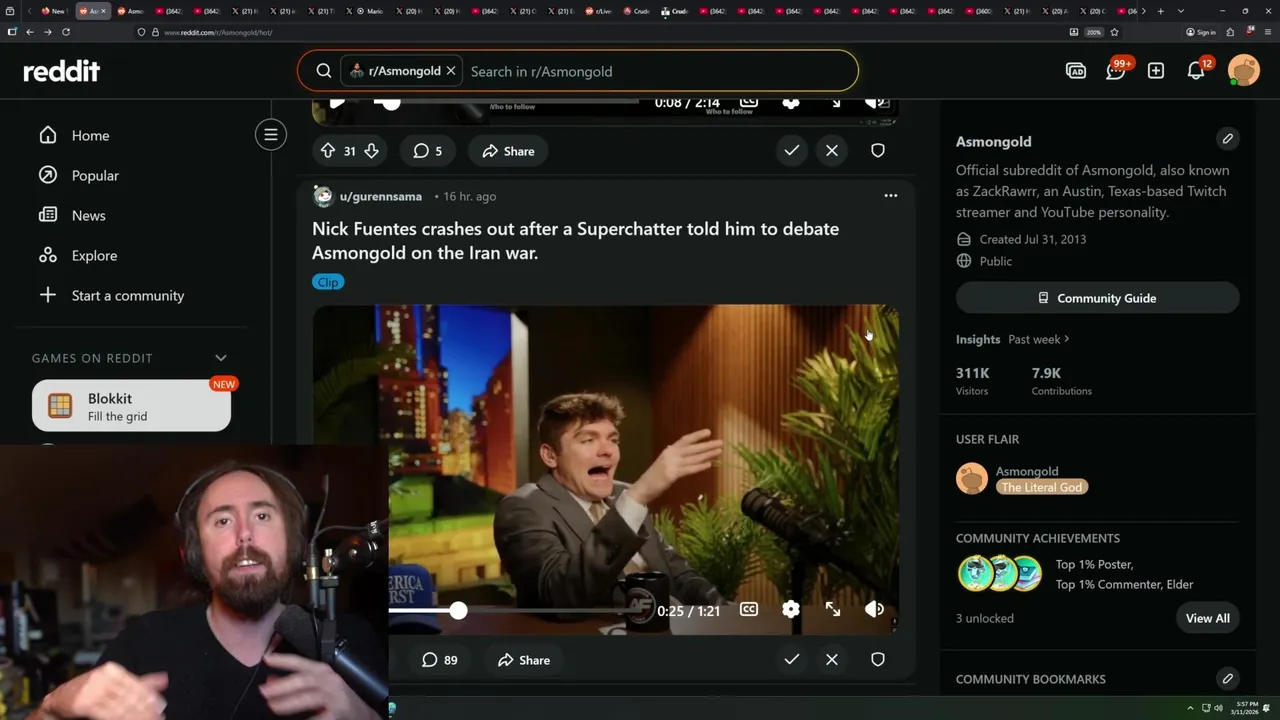Upvote the post with 31 points
Viewport: 1280px width, 720px height.
pos(328,151)
